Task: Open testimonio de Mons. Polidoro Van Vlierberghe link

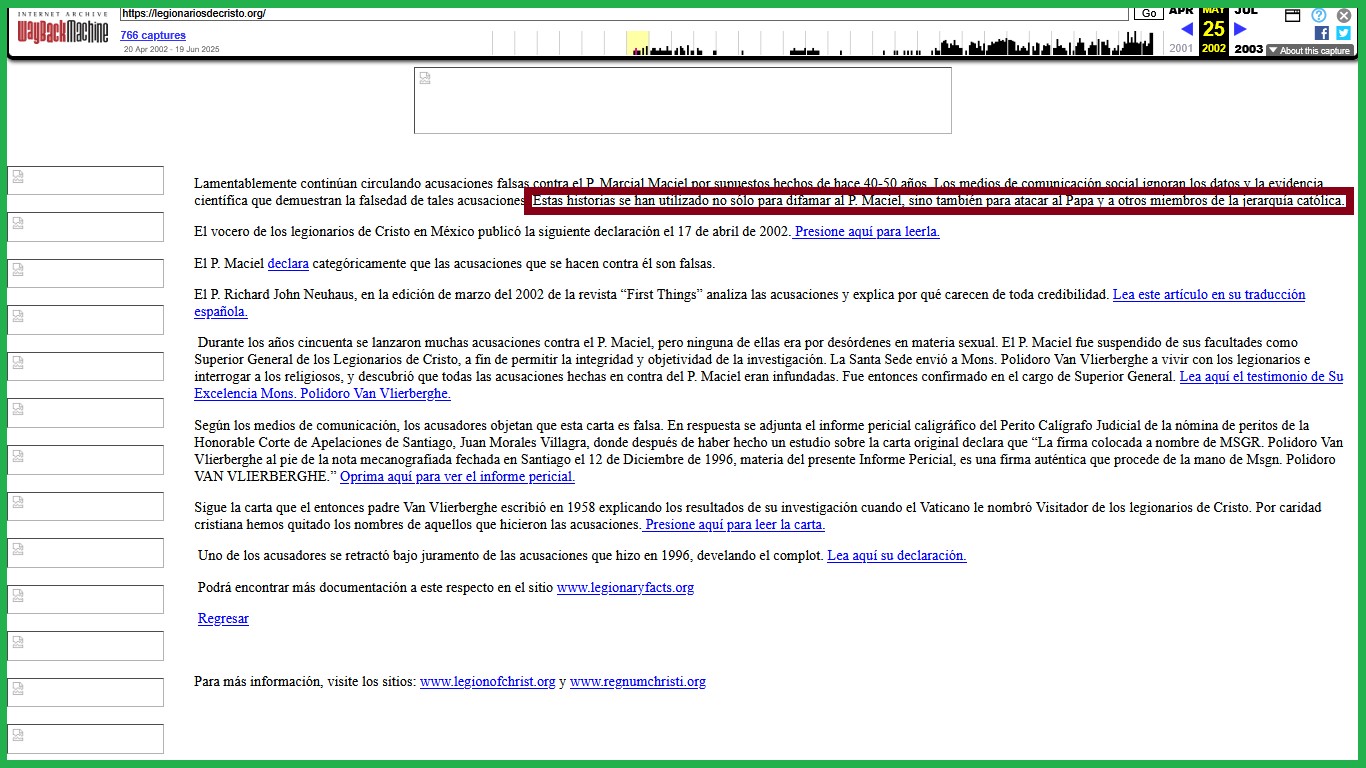Action: [x=769, y=385]
